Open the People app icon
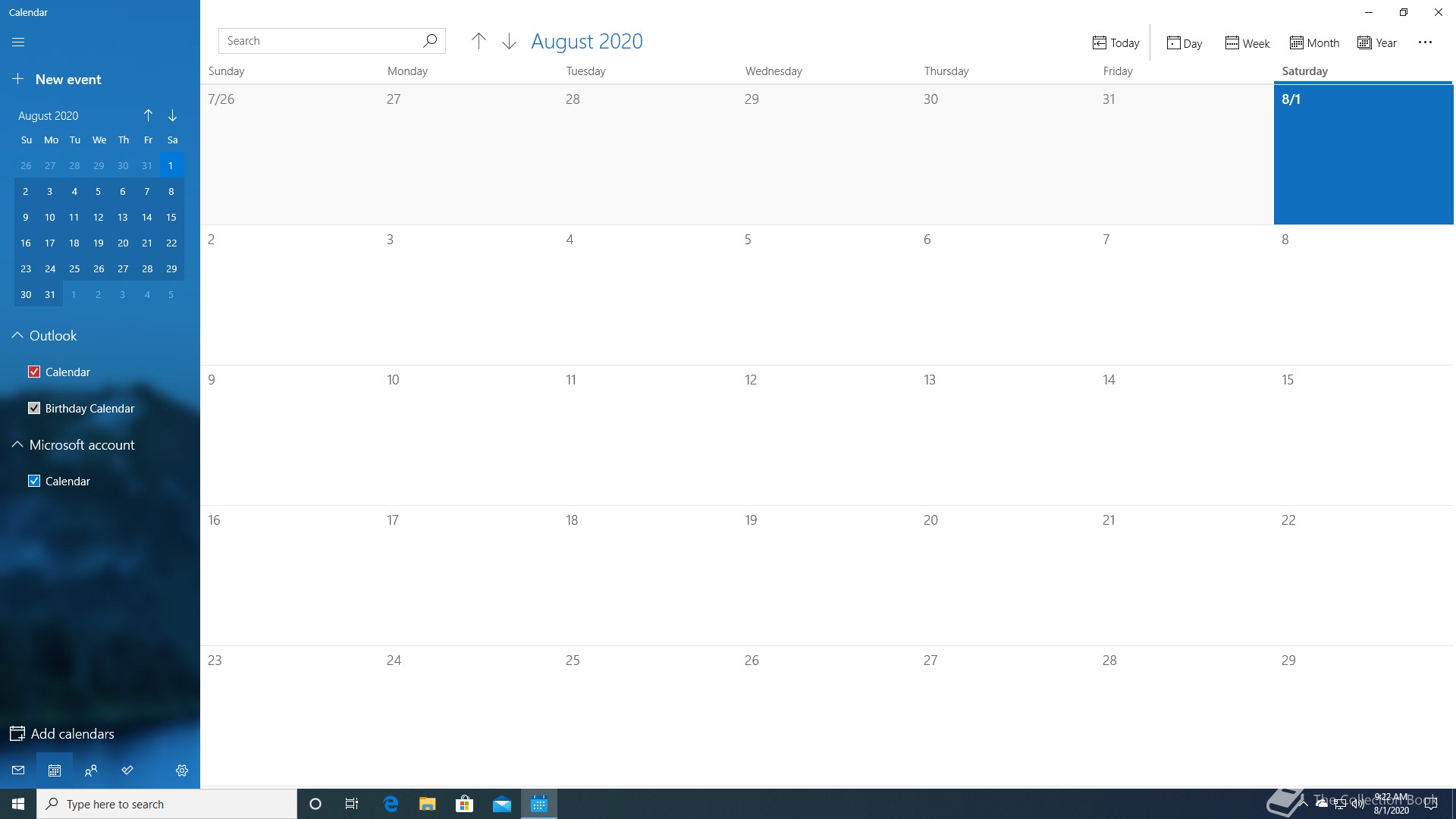The image size is (1456, 819). pyautogui.click(x=91, y=770)
